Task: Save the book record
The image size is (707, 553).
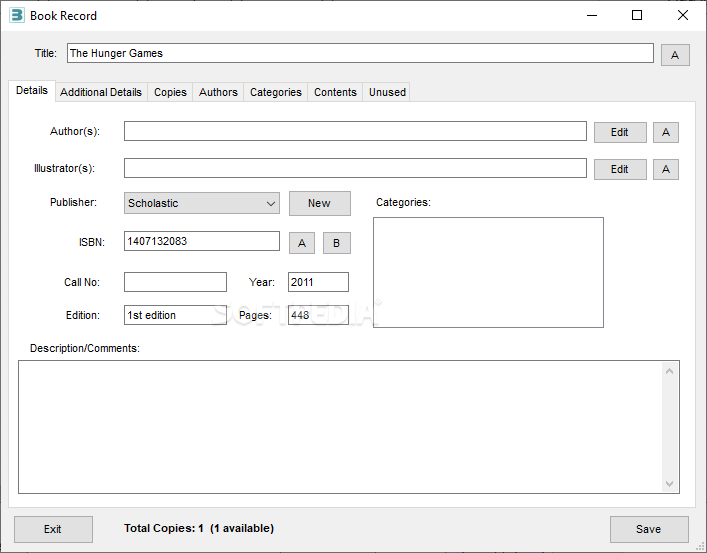Action: click(x=649, y=529)
